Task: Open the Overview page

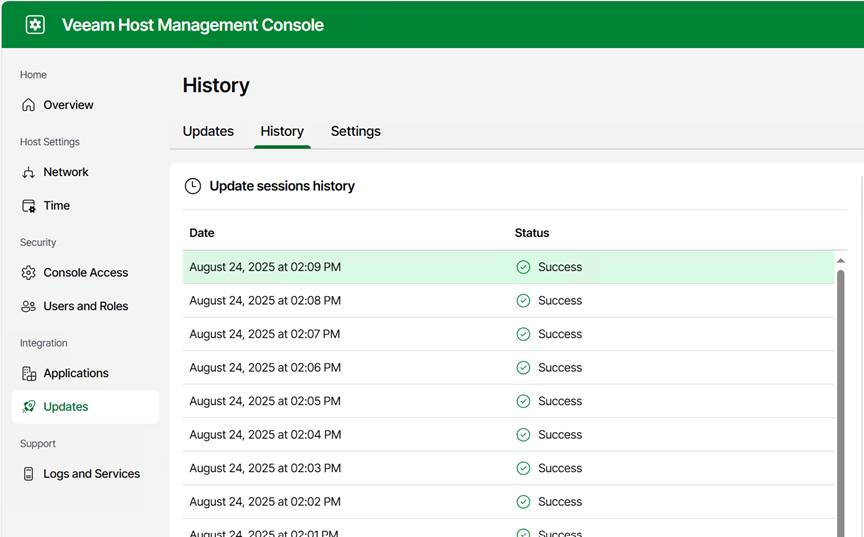Action: (85, 105)
